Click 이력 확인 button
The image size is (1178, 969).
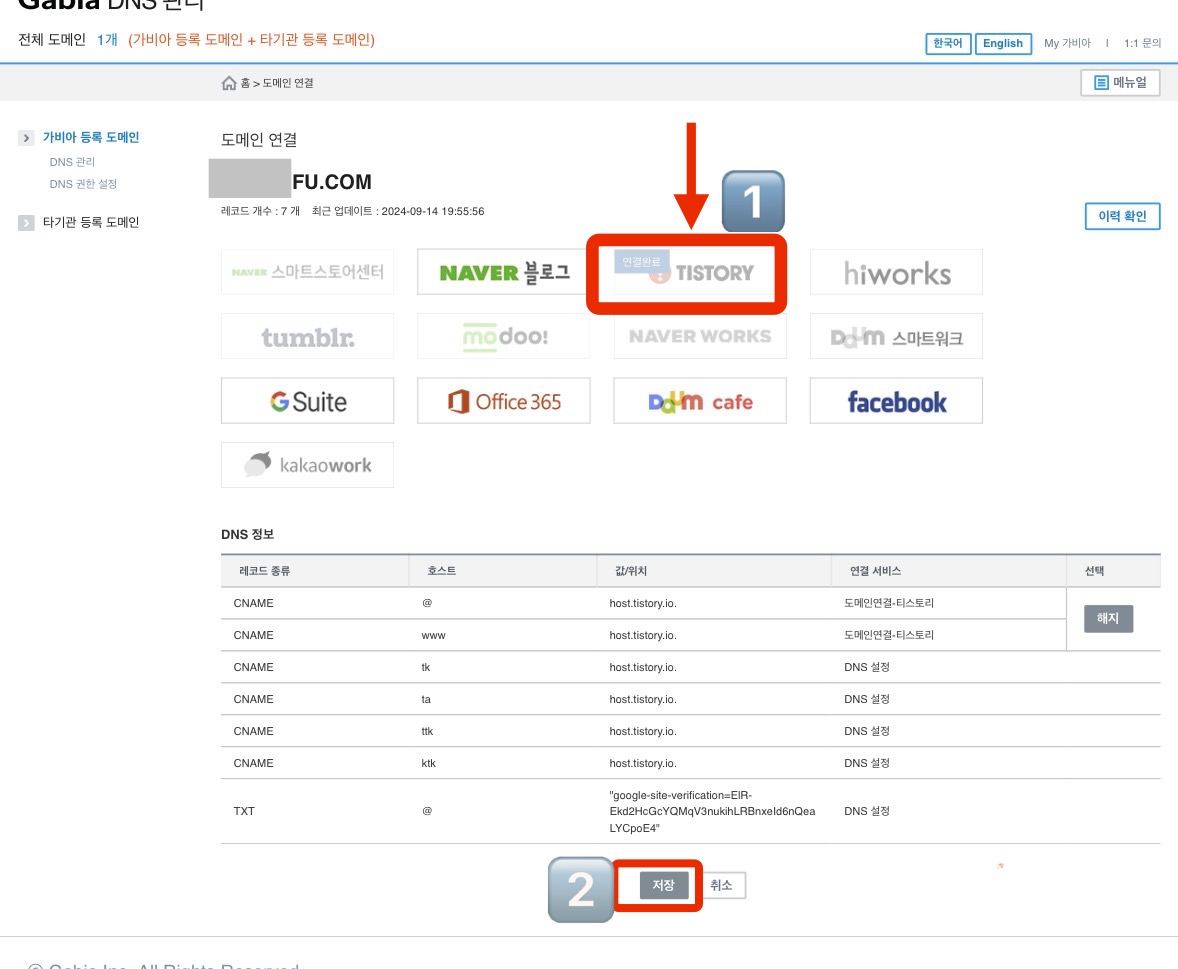(x=1122, y=216)
